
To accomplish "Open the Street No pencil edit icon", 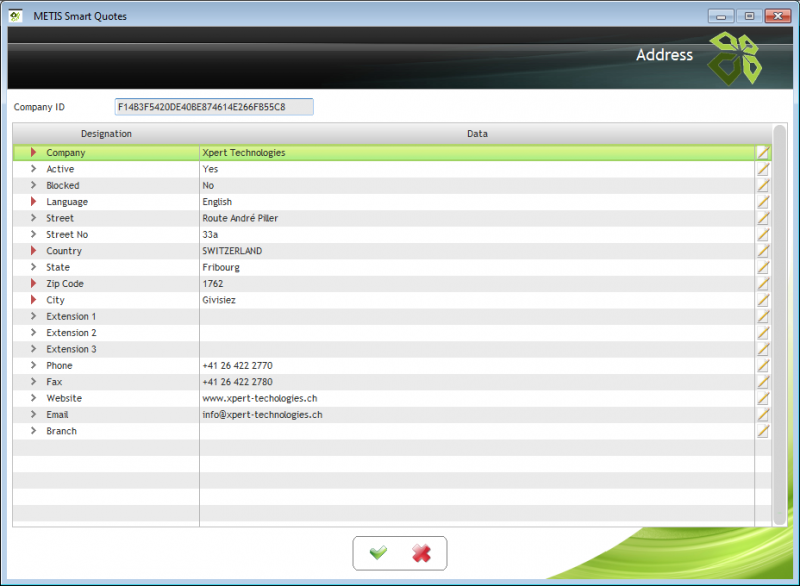I will (x=763, y=234).
